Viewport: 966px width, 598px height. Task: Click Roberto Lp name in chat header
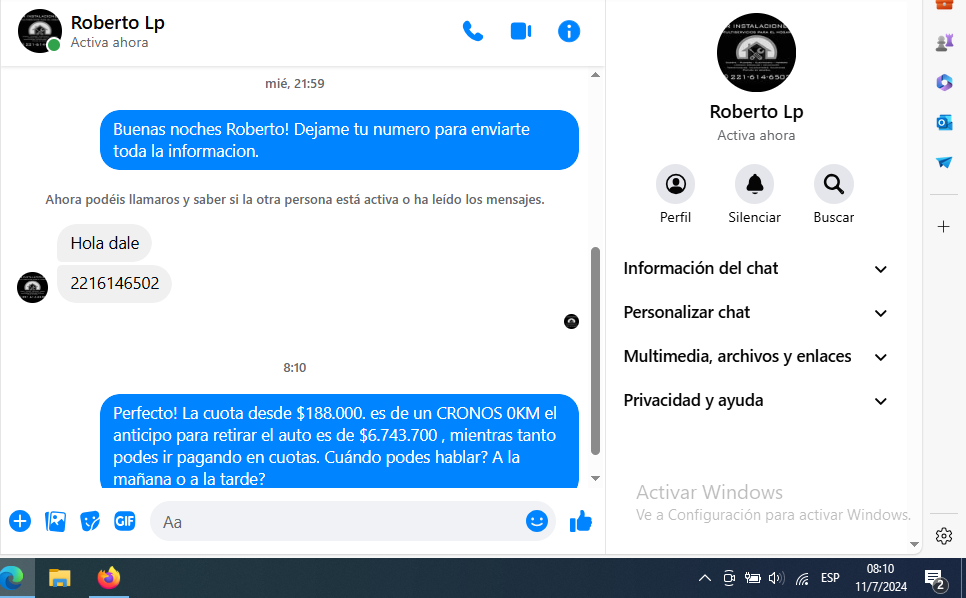coord(118,22)
